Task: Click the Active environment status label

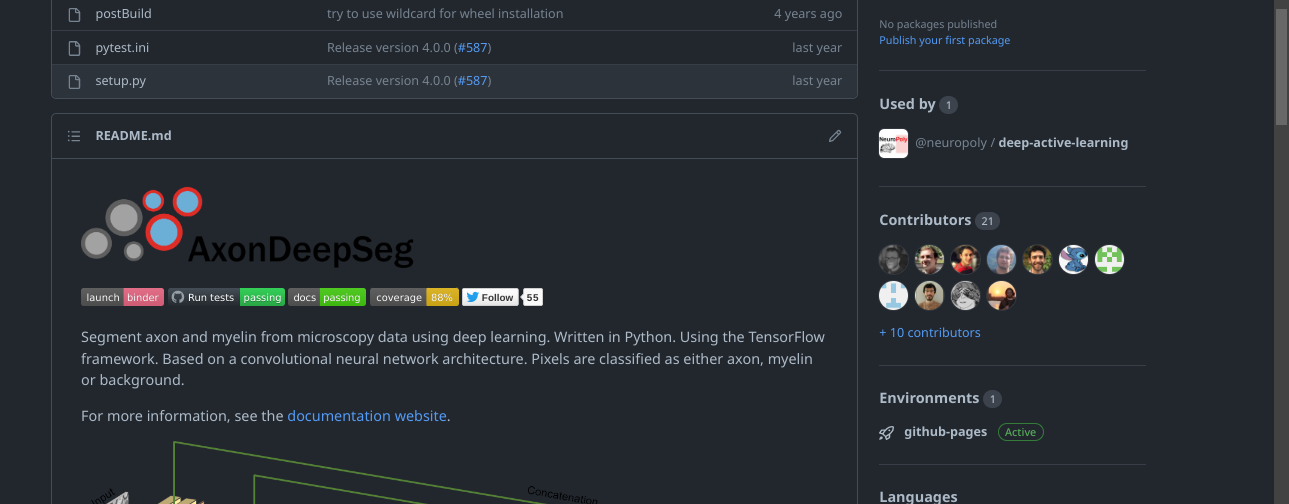Action: pyautogui.click(x=1020, y=432)
